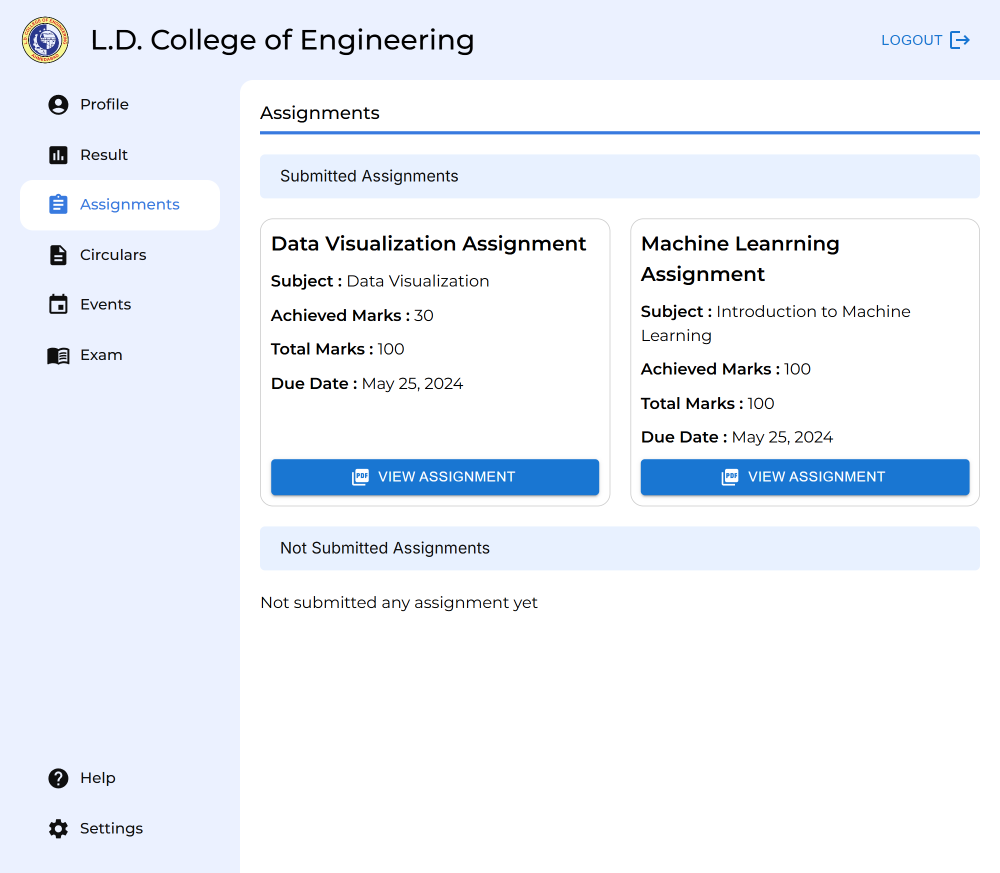Click the Exam open book icon
The width and height of the screenshot is (1000, 873).
click(x=58, y=355)
